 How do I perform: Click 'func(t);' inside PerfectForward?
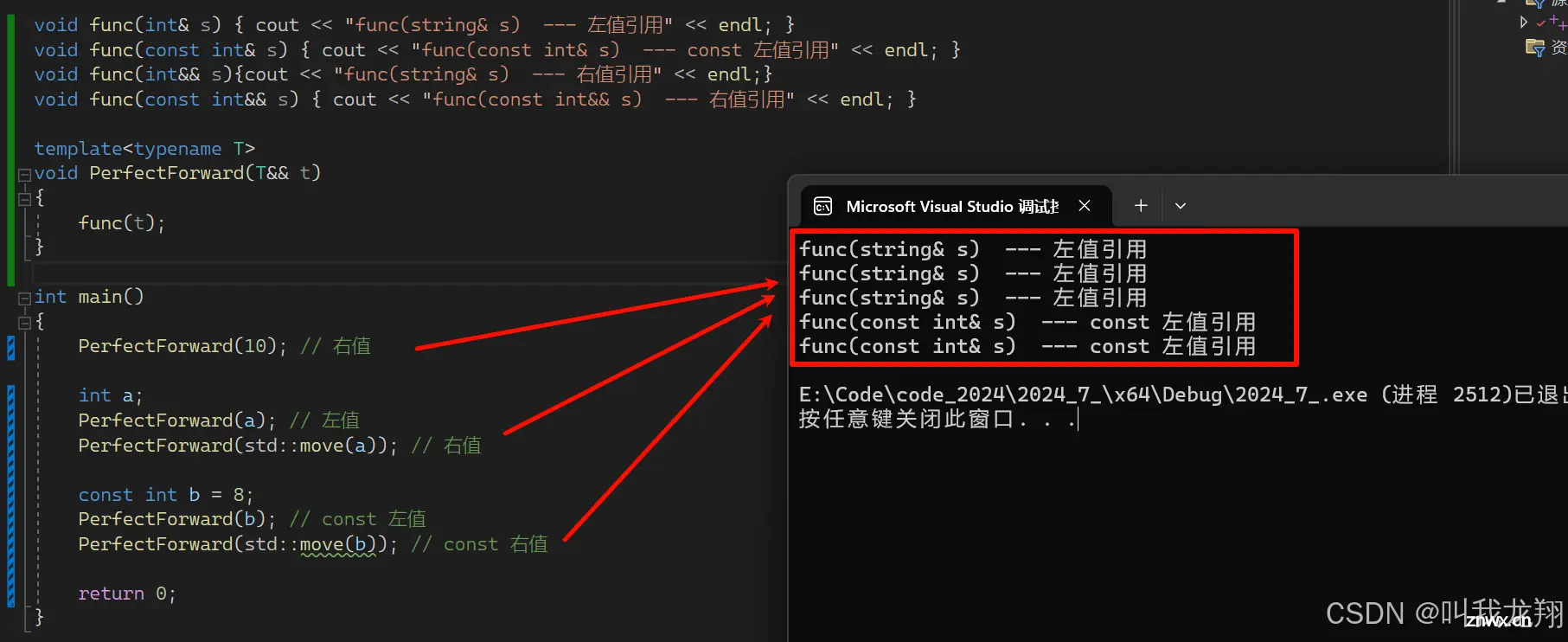(x=121, y=223)
